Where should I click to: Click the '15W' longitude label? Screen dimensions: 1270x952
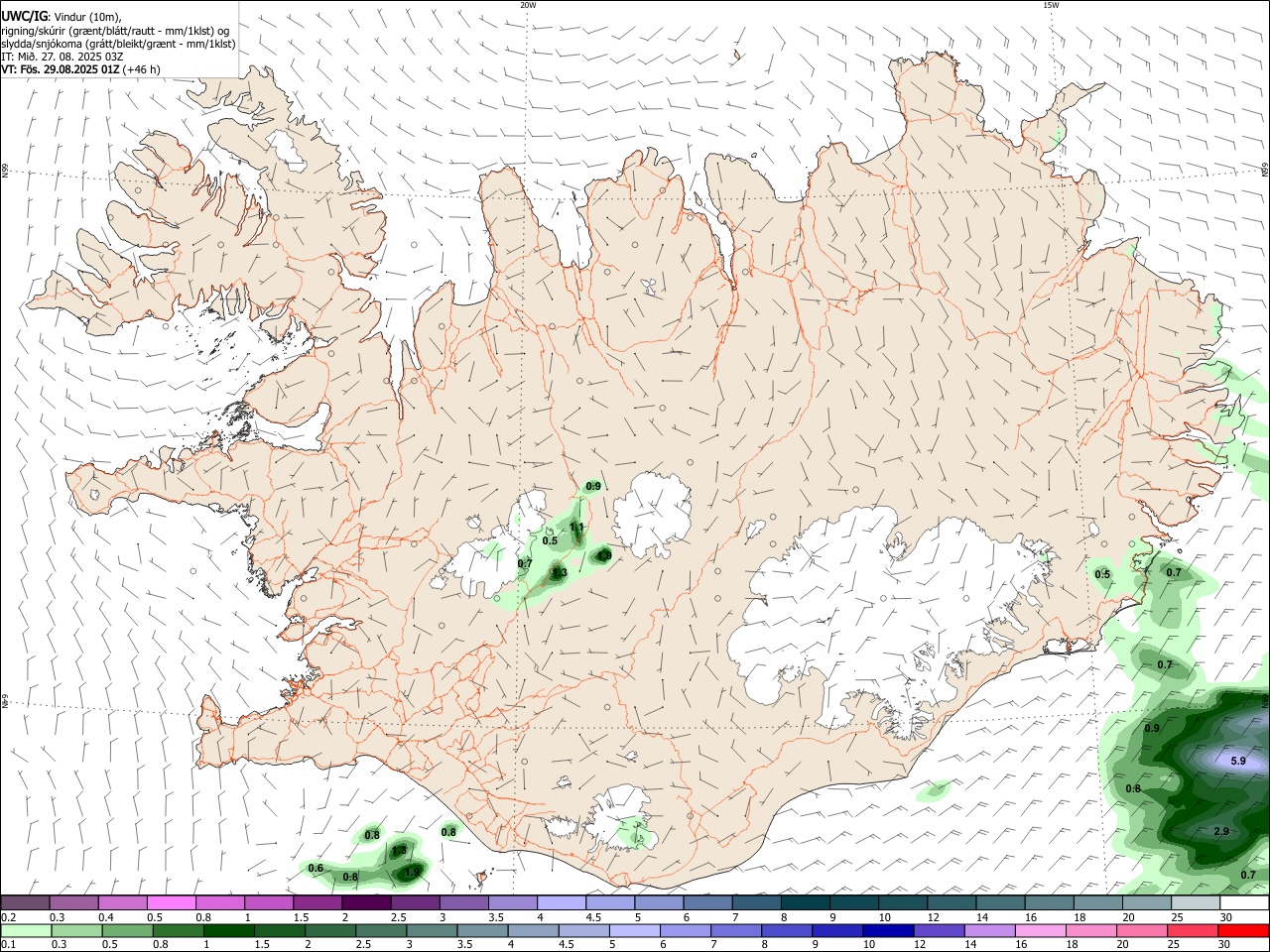(1051, 5)
